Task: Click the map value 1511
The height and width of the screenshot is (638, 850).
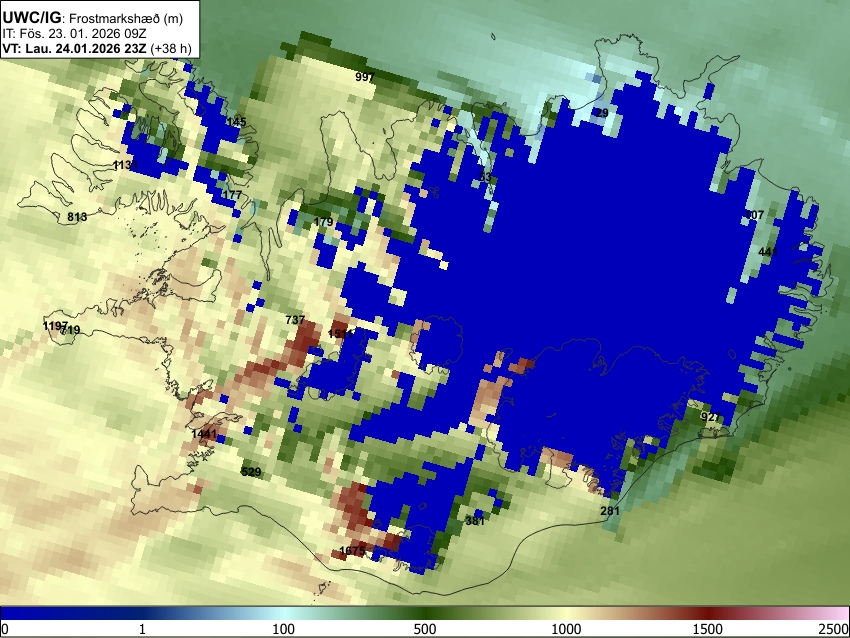Action: 341,334
